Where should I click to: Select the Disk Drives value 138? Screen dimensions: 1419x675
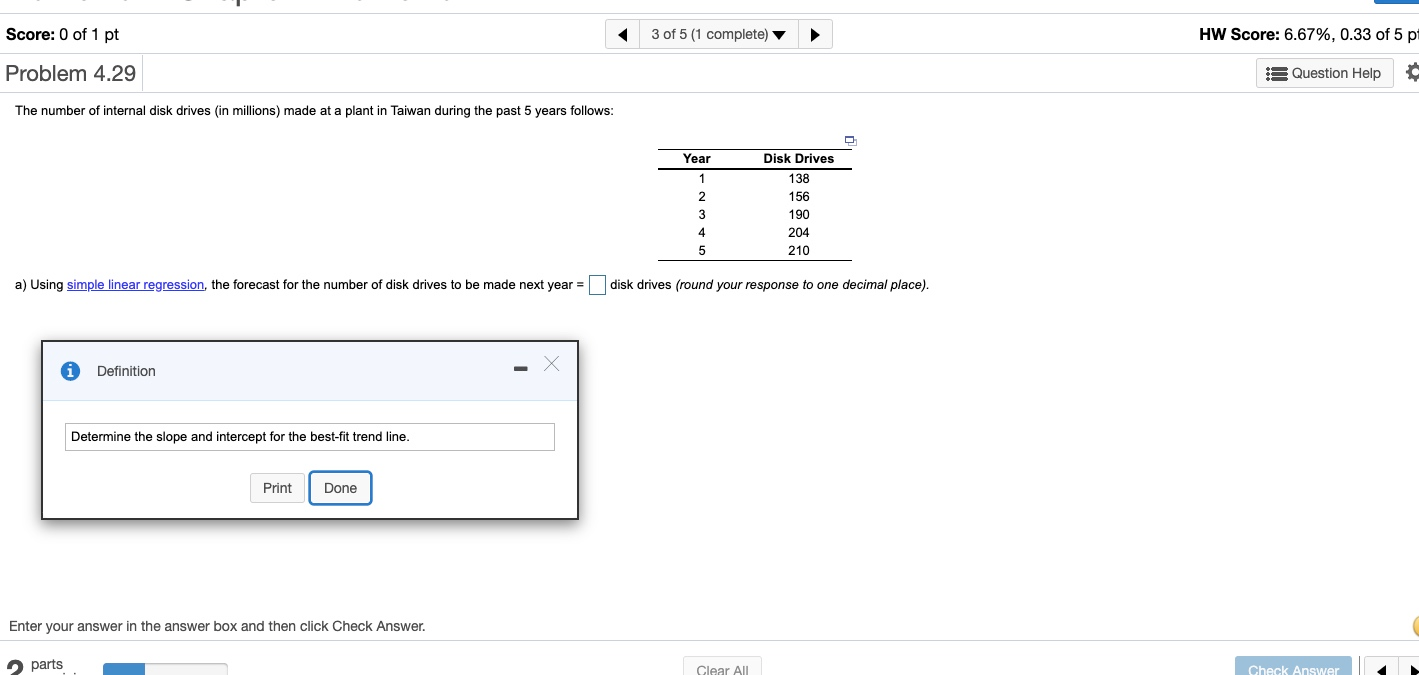(799, 179)
